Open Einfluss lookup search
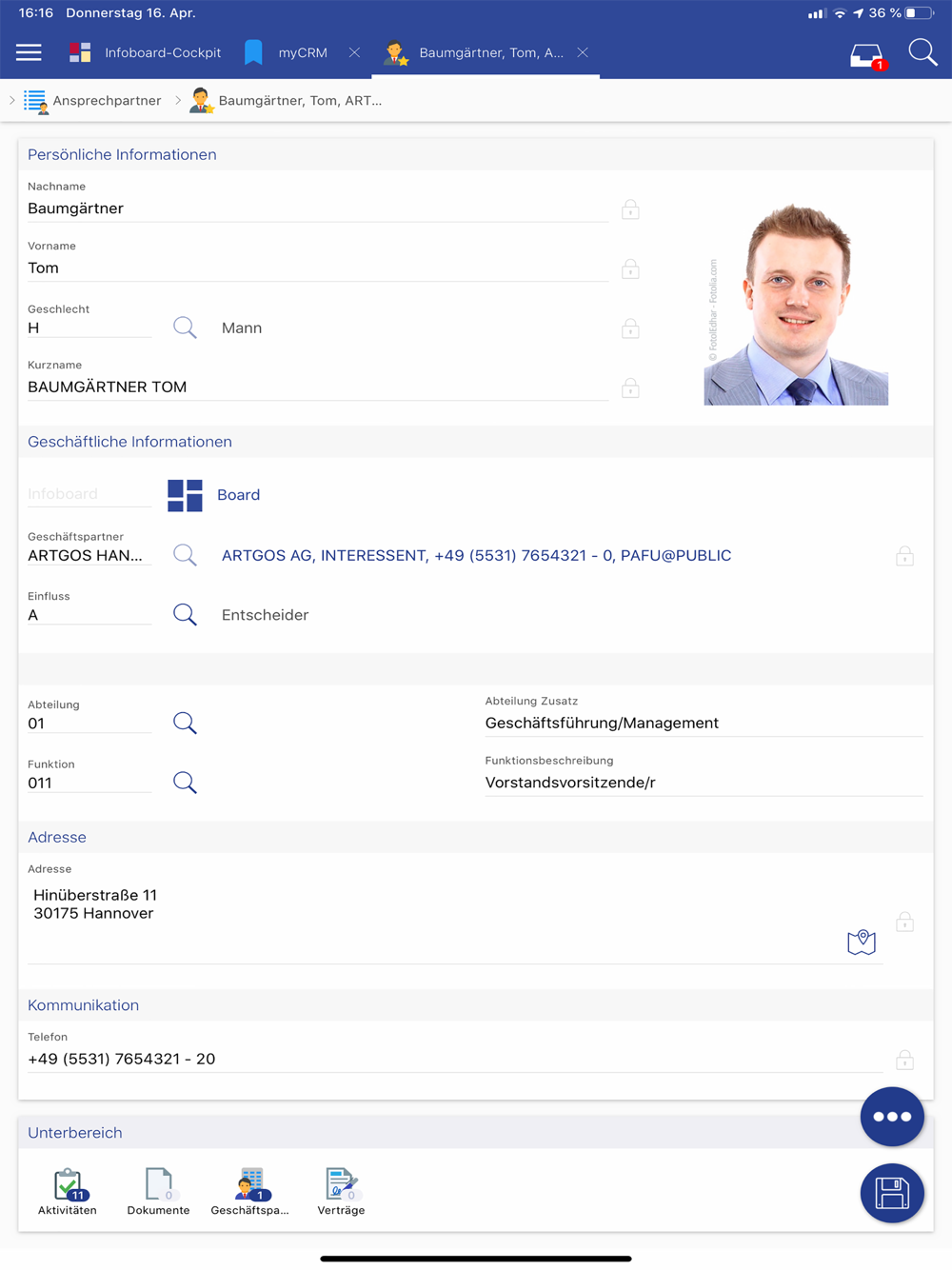This screenshot has height=1270, width=952. click(185, 615)
